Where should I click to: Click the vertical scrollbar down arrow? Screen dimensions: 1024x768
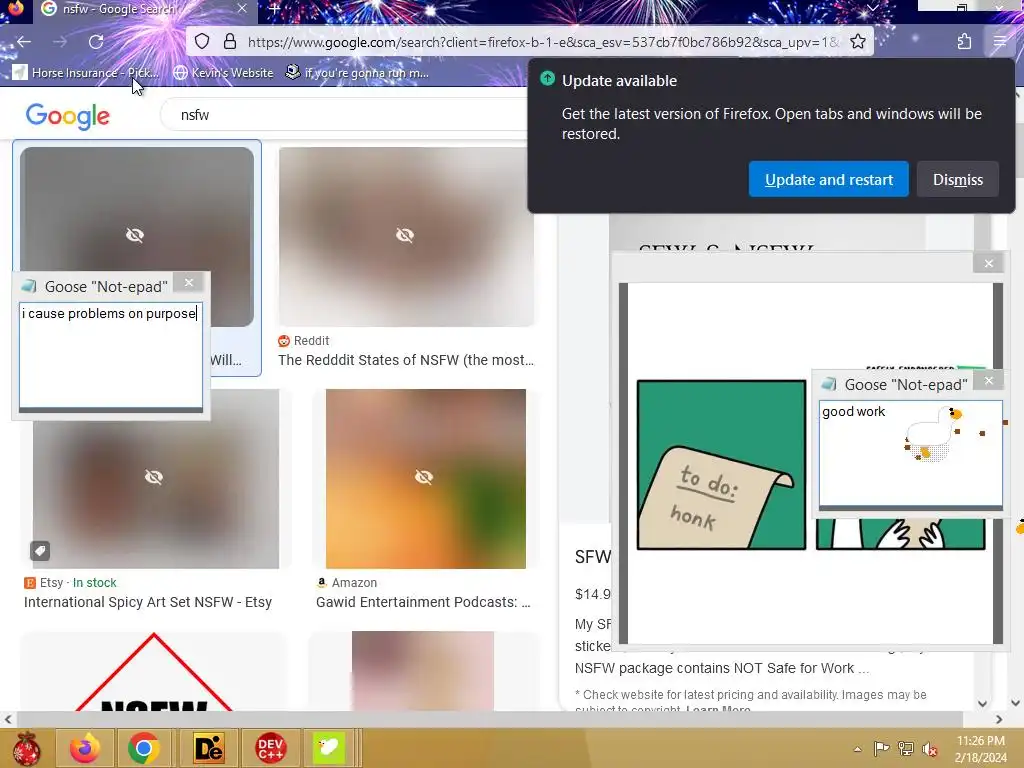[x=1016, y=703]
